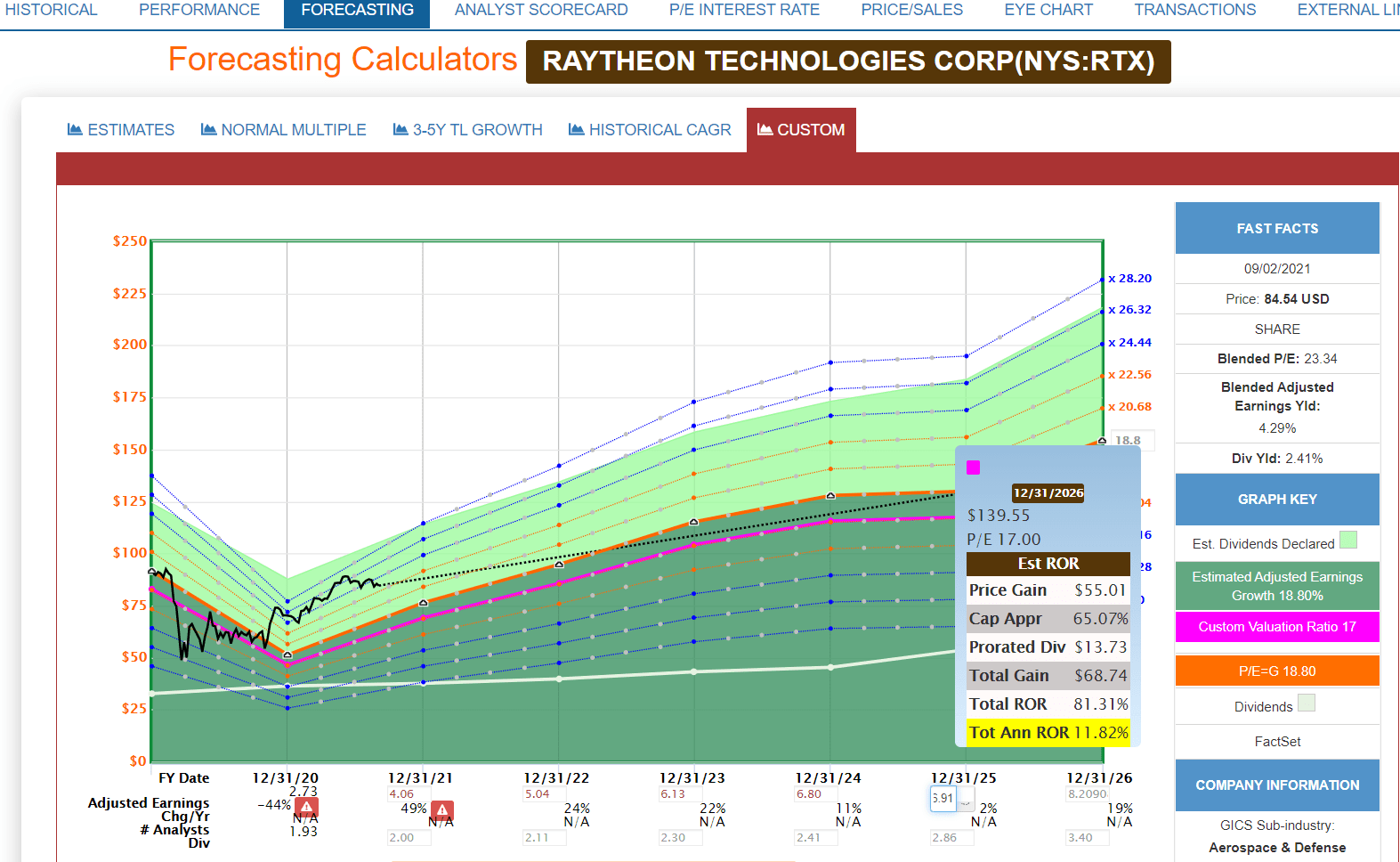Click the 09/02/2021 date in Fast Facts
Screen dimensions: 1400x862
[1277, 269]
